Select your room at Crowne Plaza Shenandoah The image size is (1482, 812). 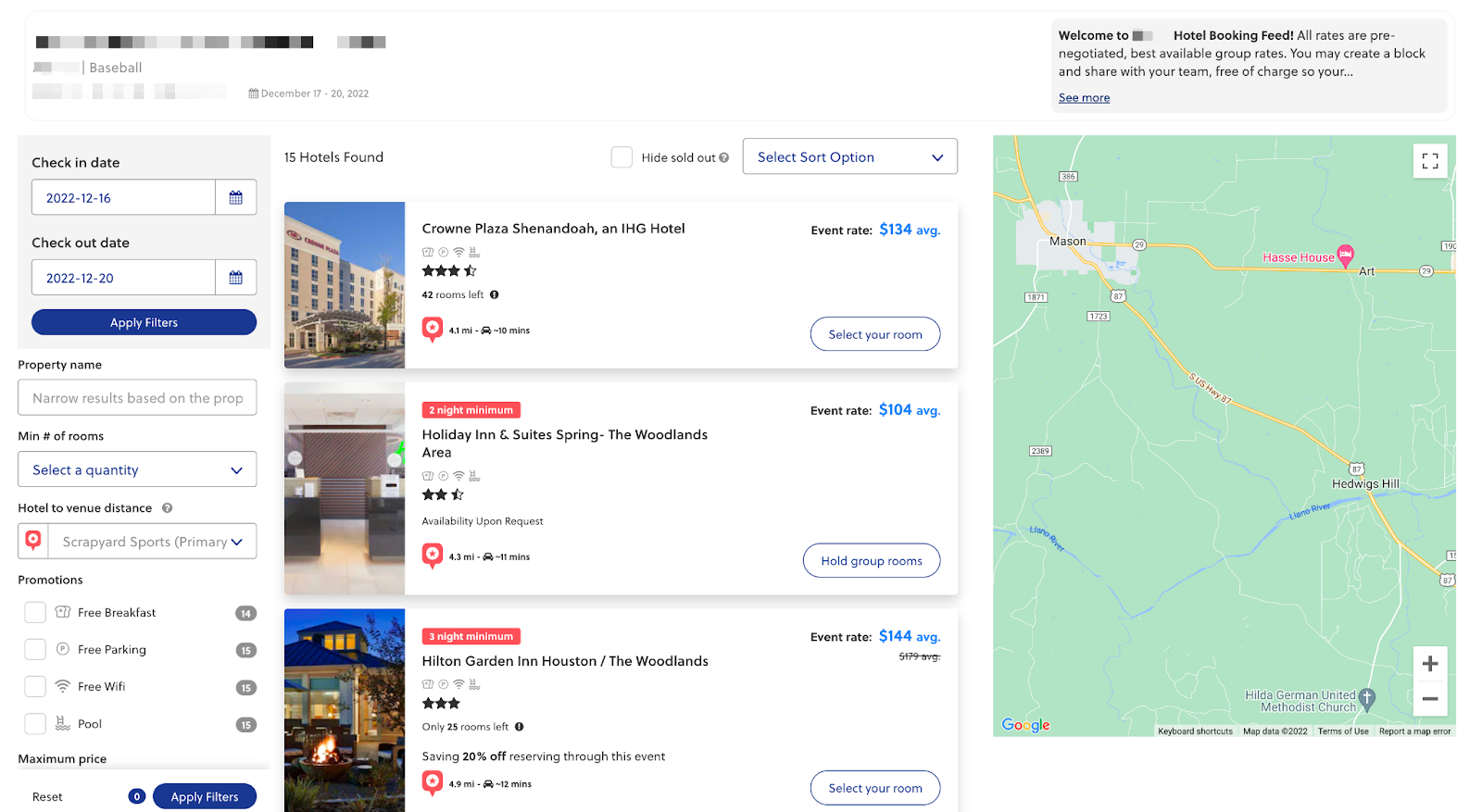pyautogui.click(x=875, y=334)
